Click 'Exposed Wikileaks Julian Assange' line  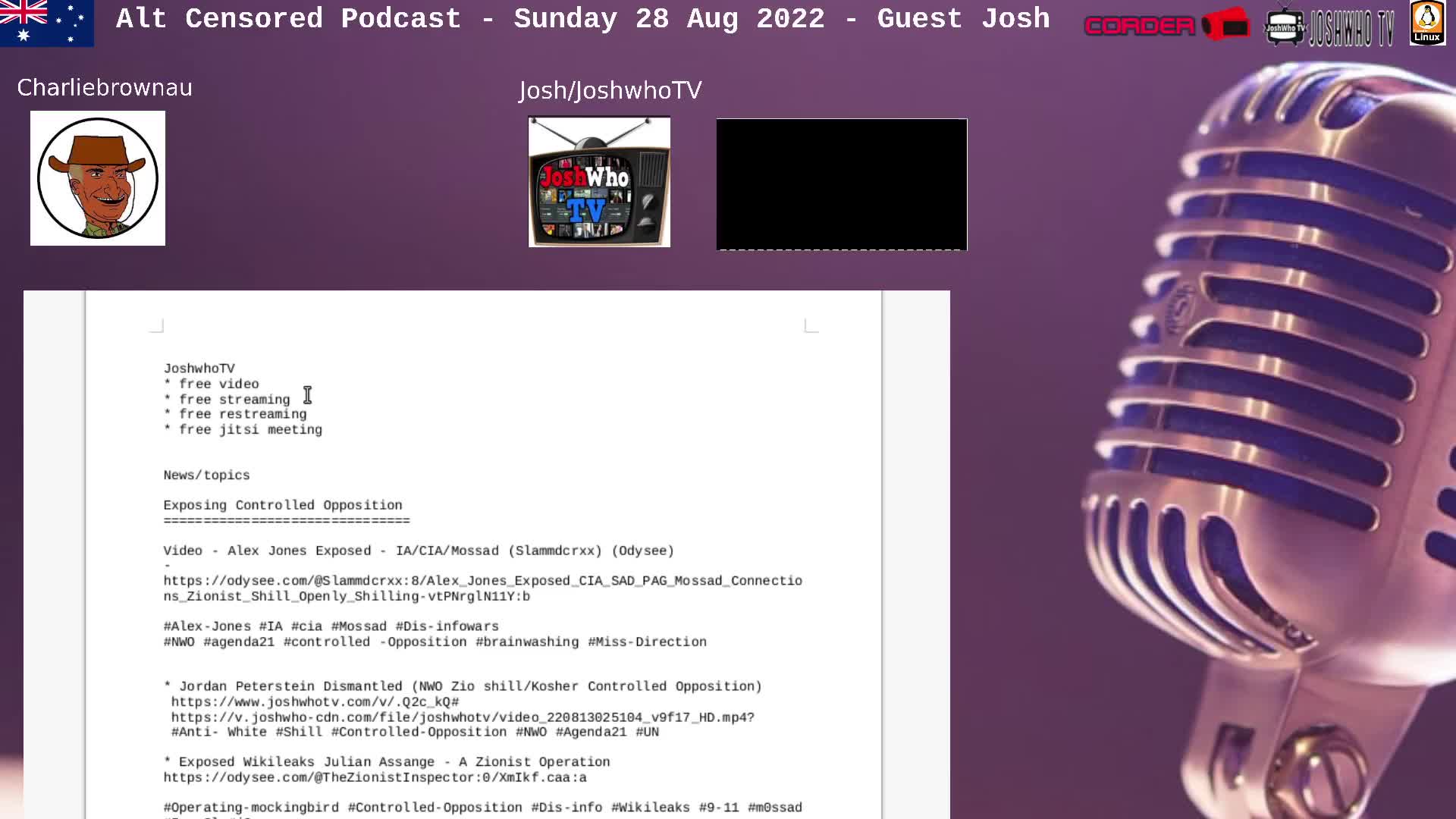tap(387, 762)
